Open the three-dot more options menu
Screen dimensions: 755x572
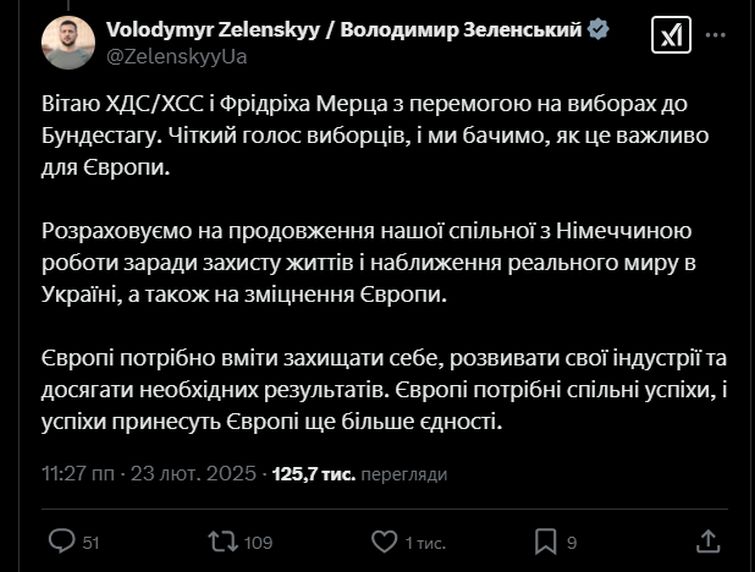(x=715, y=36)
